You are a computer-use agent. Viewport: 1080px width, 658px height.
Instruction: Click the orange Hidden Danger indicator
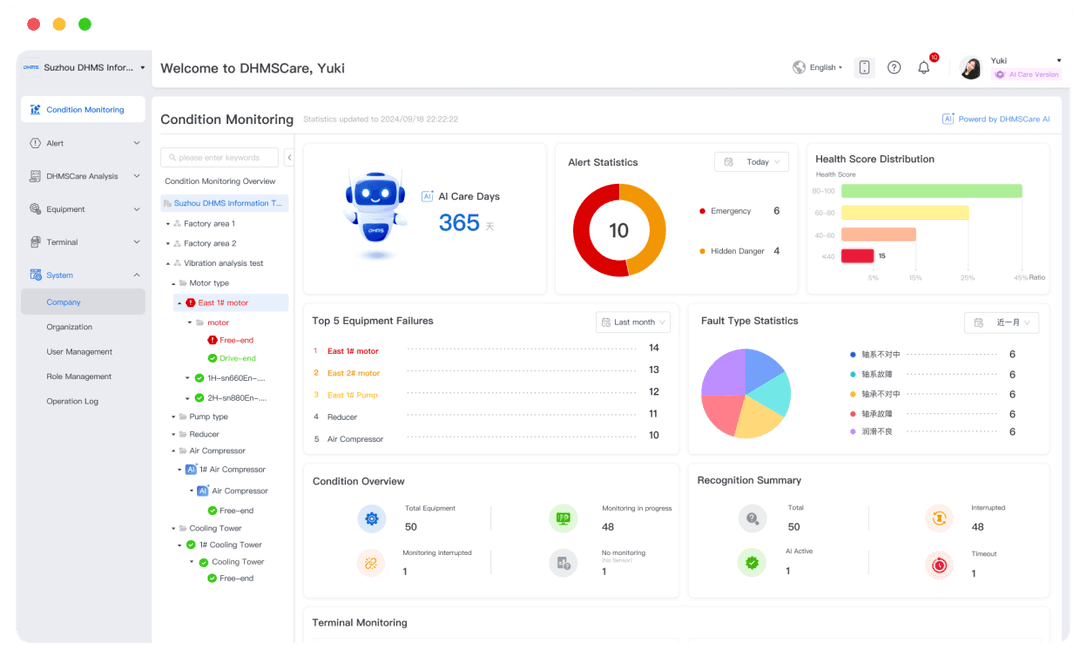pos(701,251)
